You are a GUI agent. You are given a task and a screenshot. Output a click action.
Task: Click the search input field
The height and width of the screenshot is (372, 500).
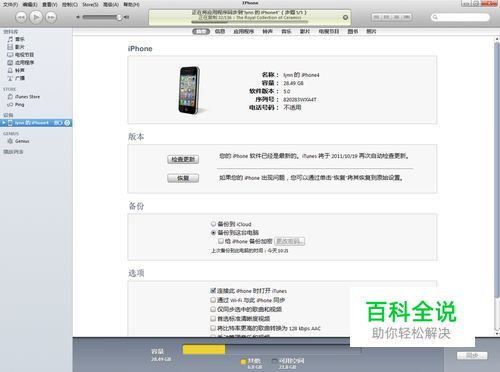(x=460, y=17)
